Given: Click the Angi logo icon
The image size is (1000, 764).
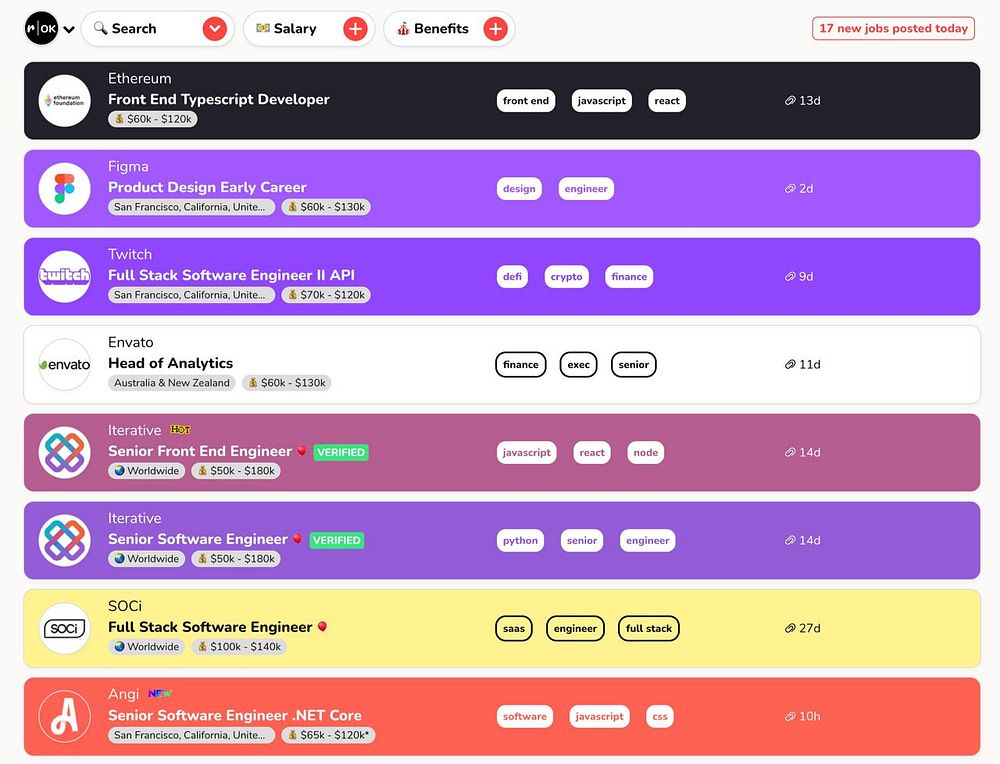Looking at the screenshot, I should [64, 717].
